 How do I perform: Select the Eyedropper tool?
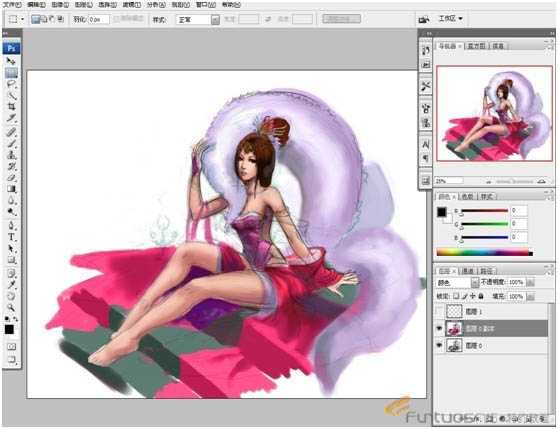click(x=11, y=285)
